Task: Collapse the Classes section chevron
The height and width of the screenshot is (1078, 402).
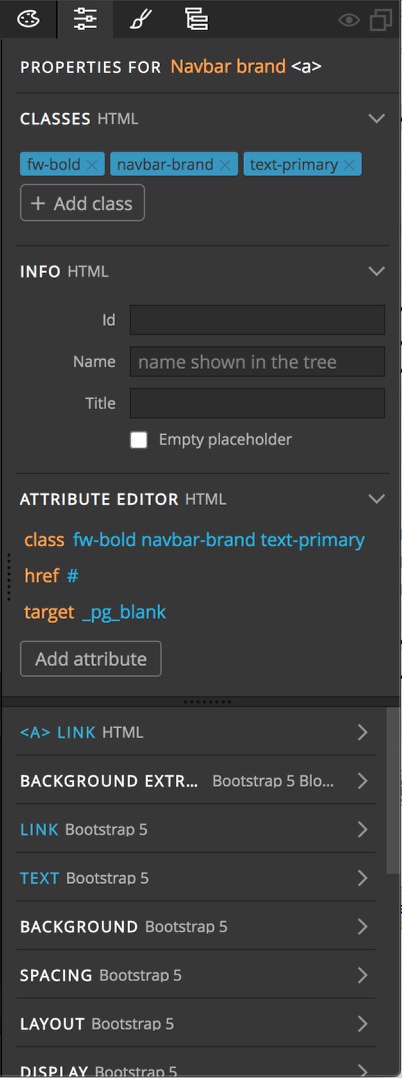Action: [x=377, y=119]
